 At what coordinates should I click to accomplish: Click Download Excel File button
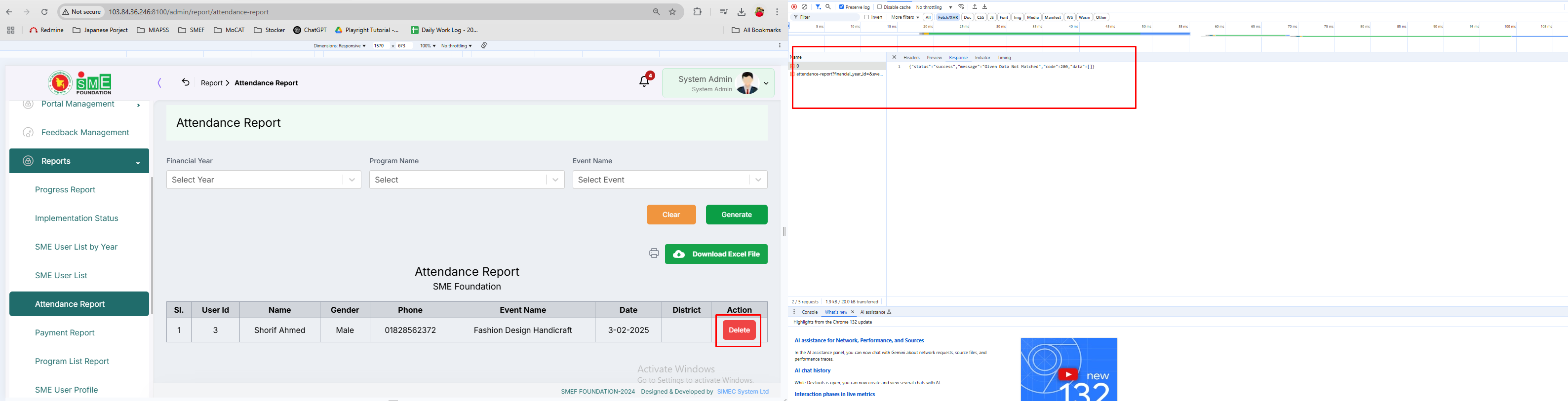(x=716, y=255)
